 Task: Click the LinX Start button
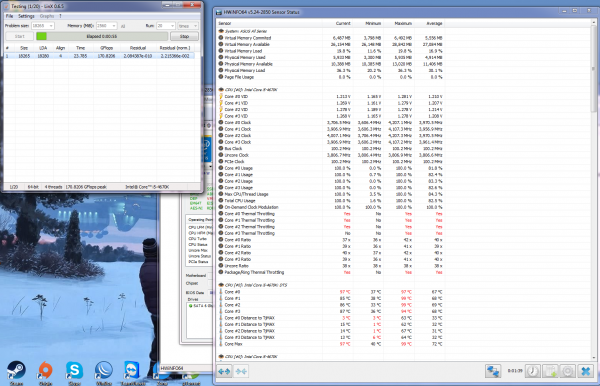pyautogui.click(x=19, y=36)
